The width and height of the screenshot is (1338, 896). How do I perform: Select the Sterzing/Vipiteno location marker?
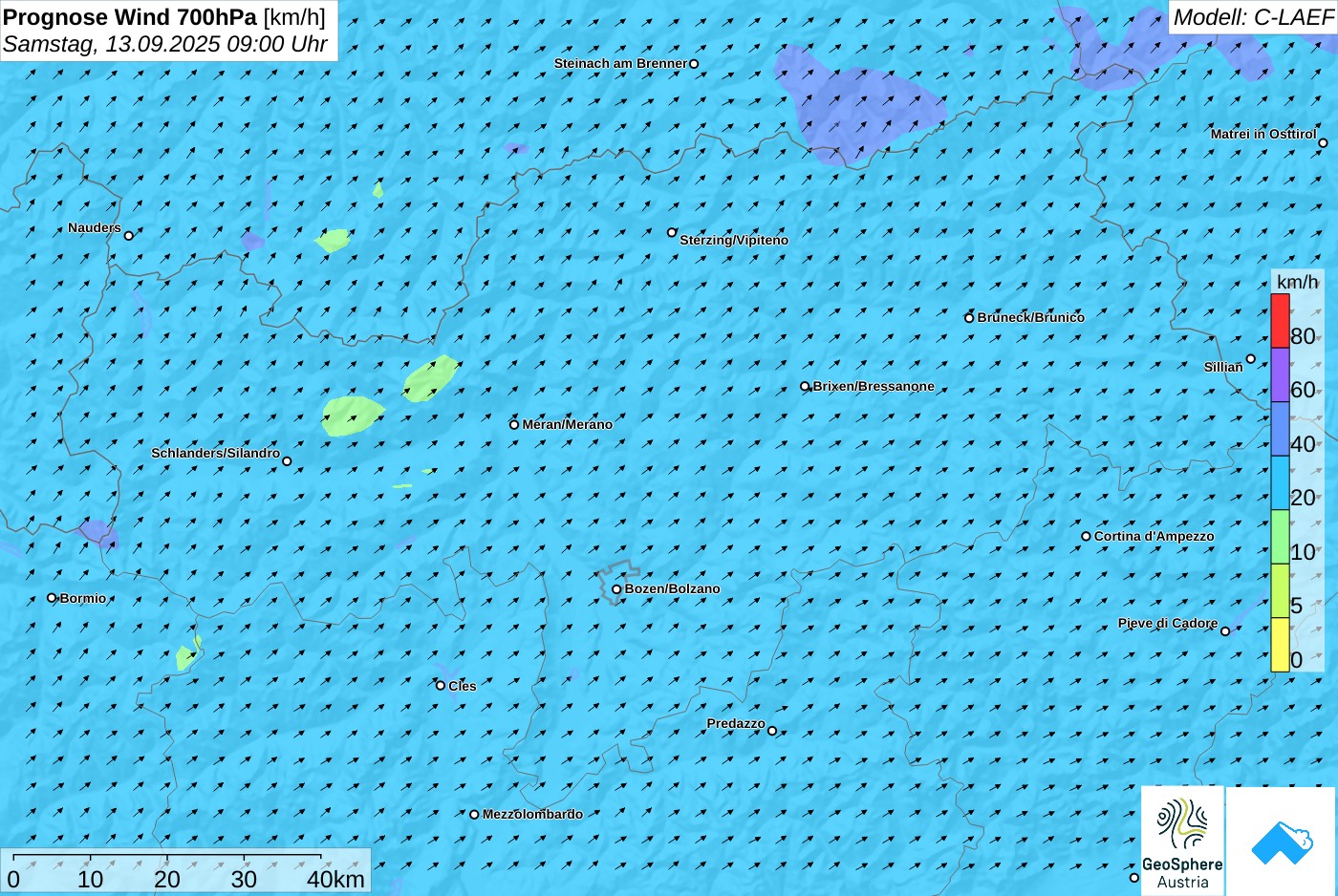(x=672, y=232)
